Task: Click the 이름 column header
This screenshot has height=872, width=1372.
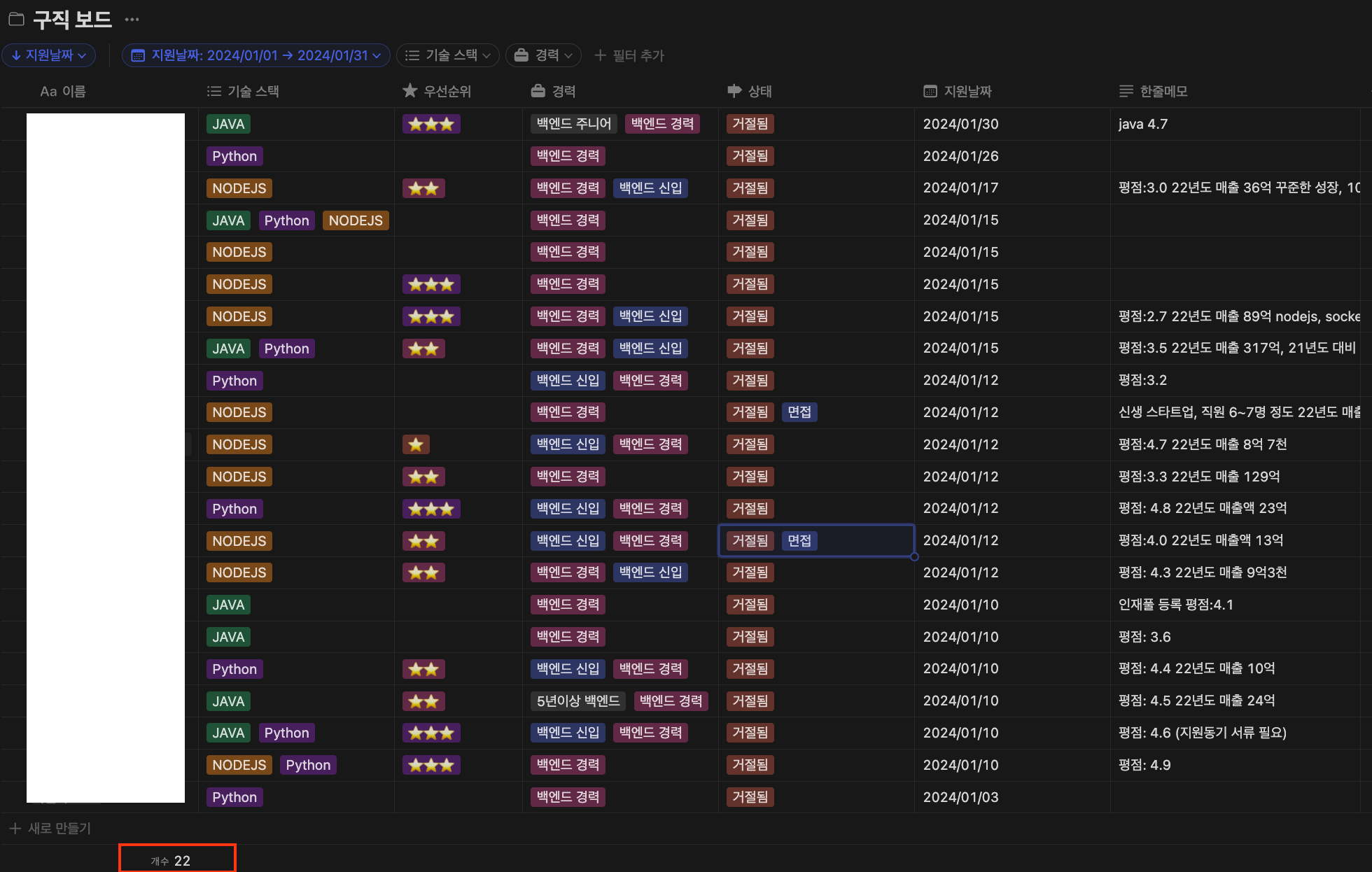Action: tap(63, 91)
